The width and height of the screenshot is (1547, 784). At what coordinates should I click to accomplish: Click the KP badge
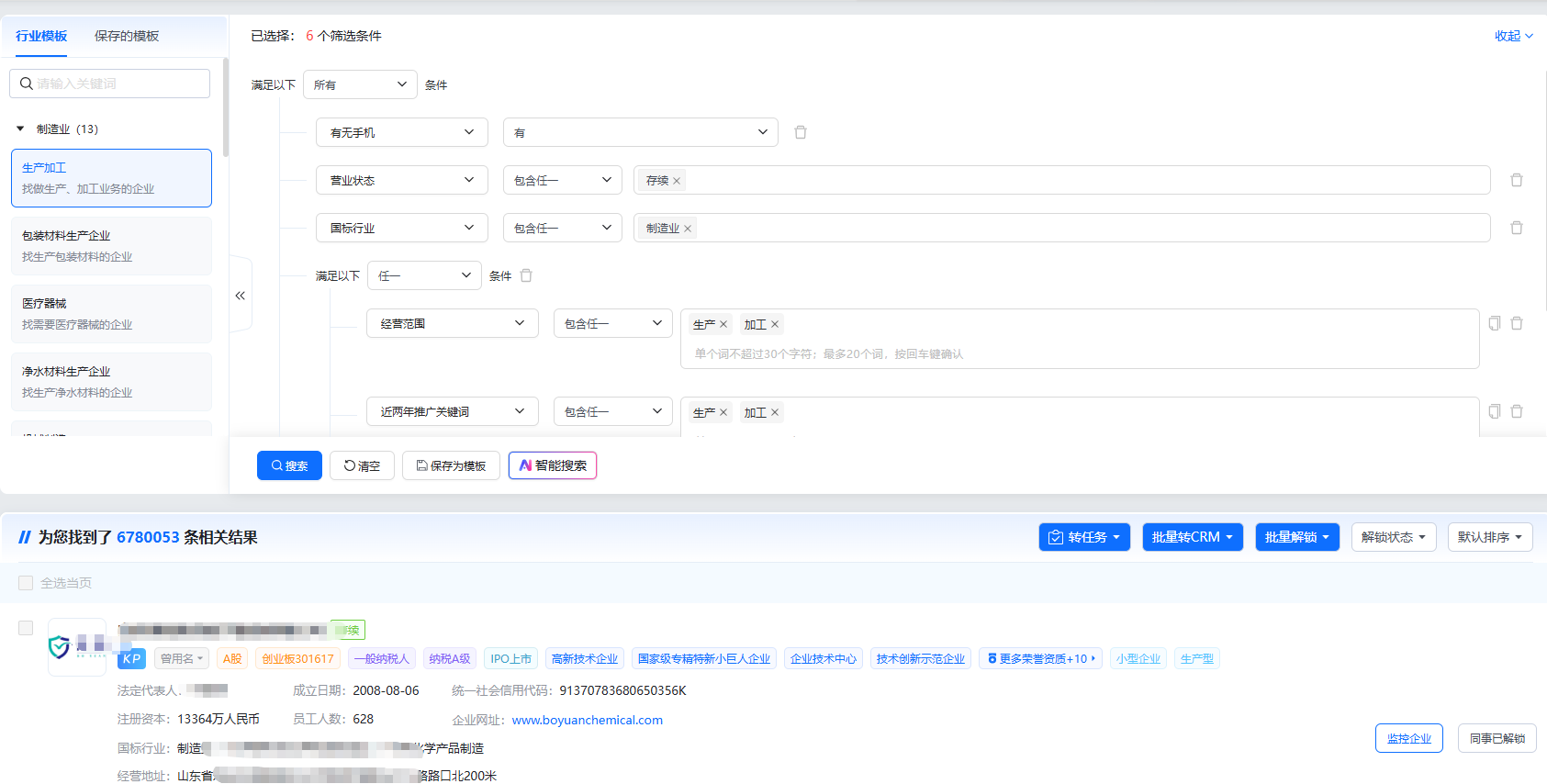tap(132, 658)
